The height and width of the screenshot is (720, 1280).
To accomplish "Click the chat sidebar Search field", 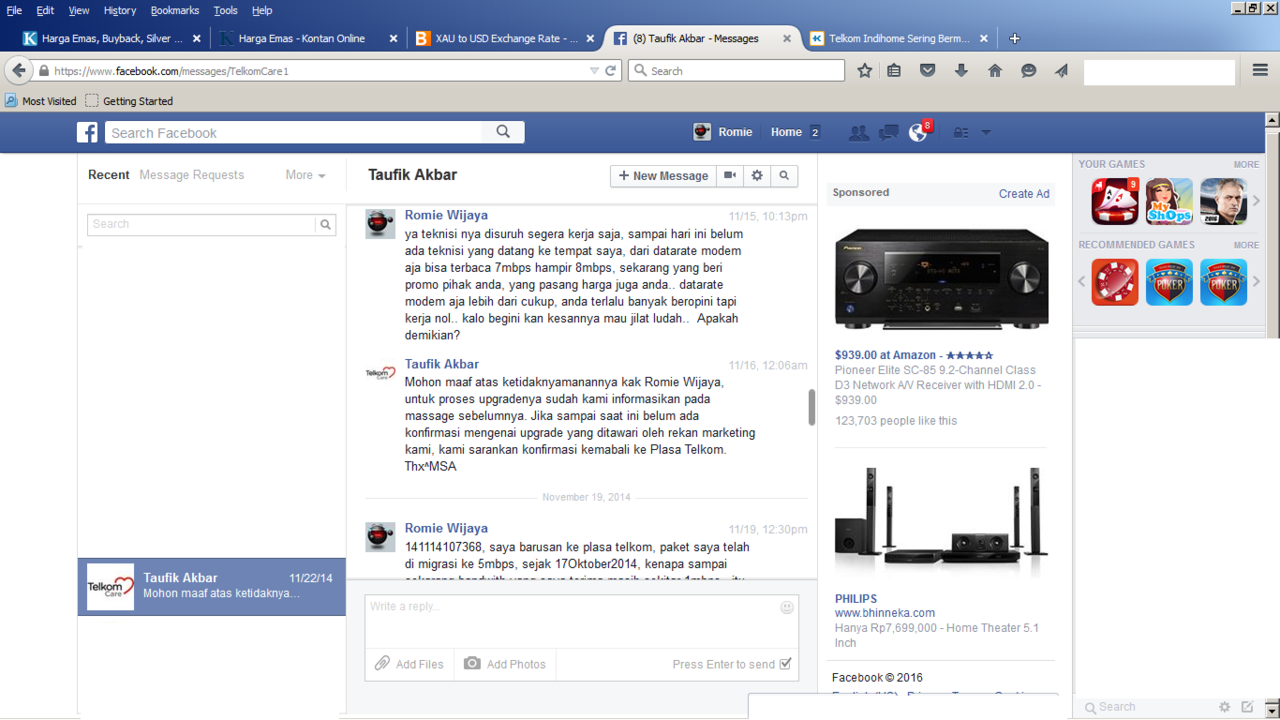I will click(x=1146, y=707).
